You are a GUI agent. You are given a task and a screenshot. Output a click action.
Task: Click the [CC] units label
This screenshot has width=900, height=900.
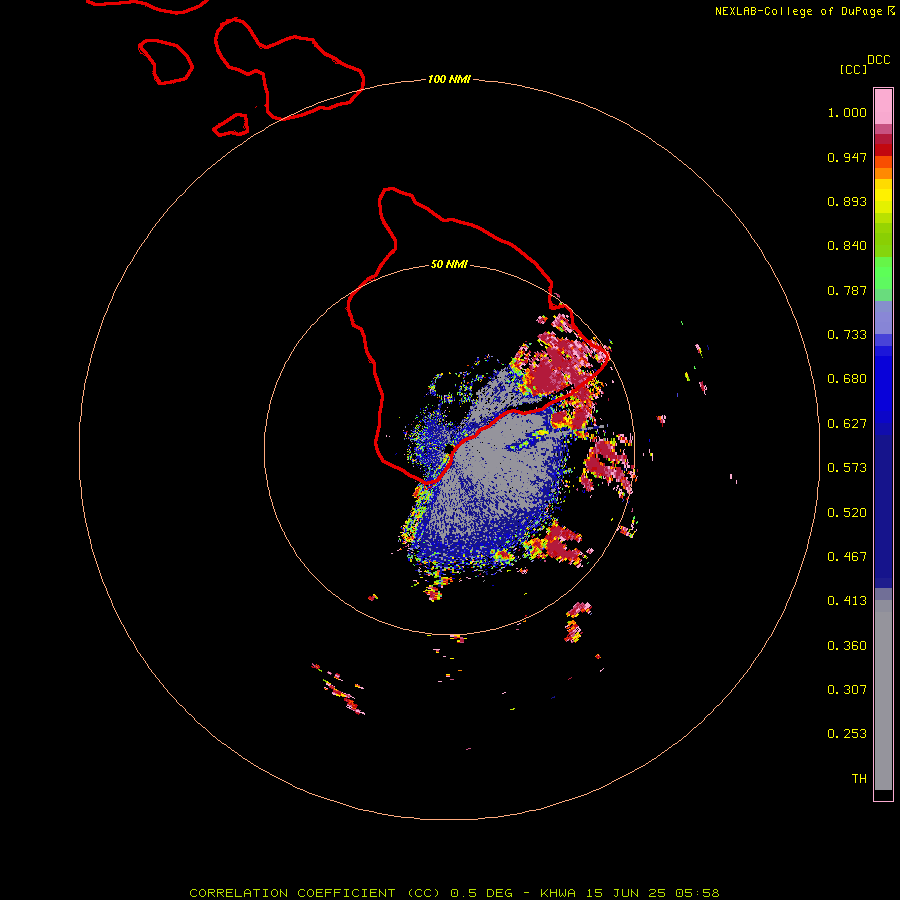(853, 69)
